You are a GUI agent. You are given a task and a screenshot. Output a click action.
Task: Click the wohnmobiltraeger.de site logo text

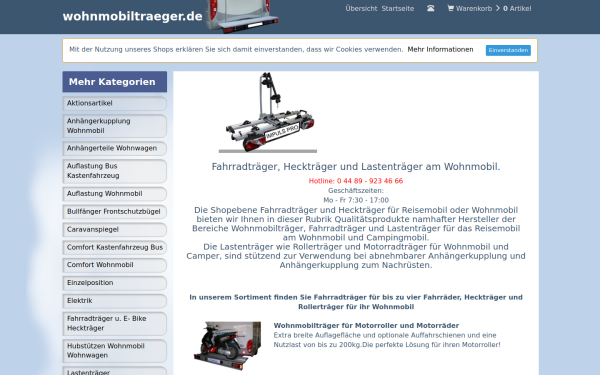point(132,16)
